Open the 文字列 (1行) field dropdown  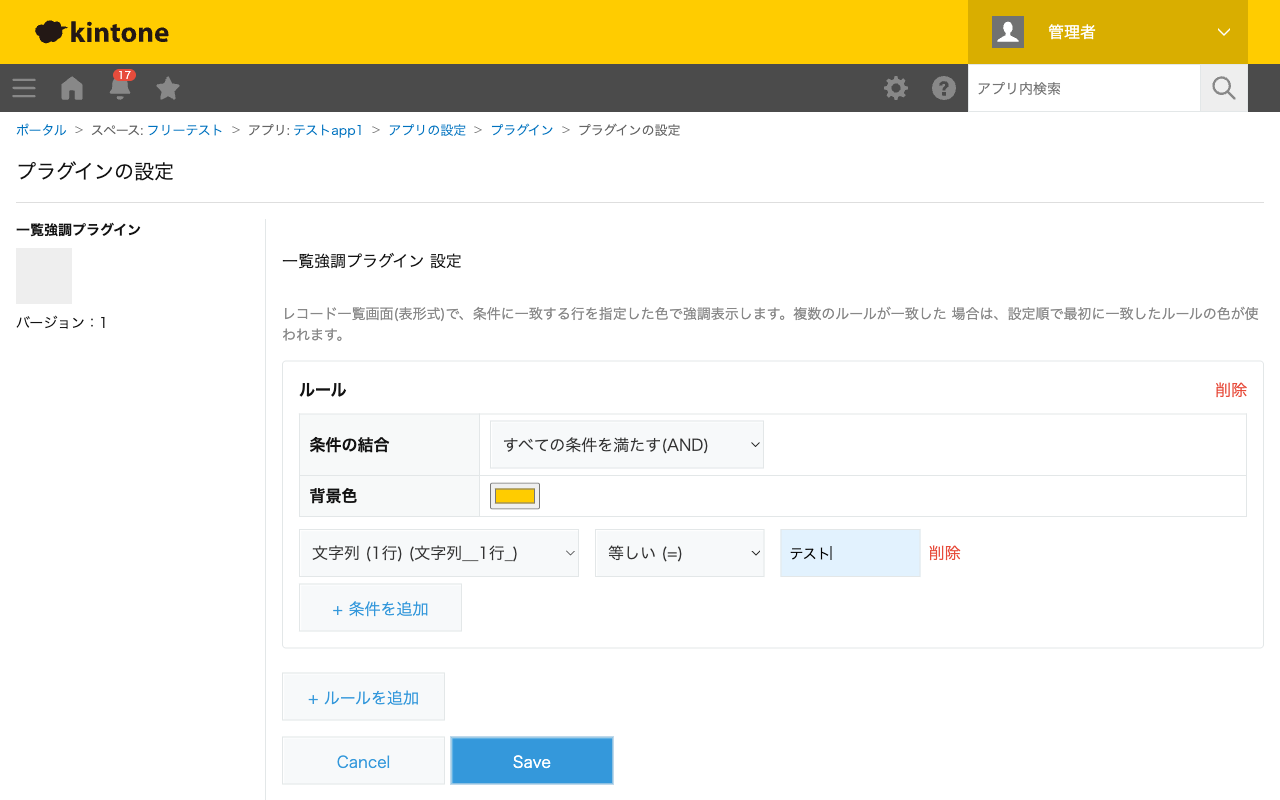coord(439,553)
